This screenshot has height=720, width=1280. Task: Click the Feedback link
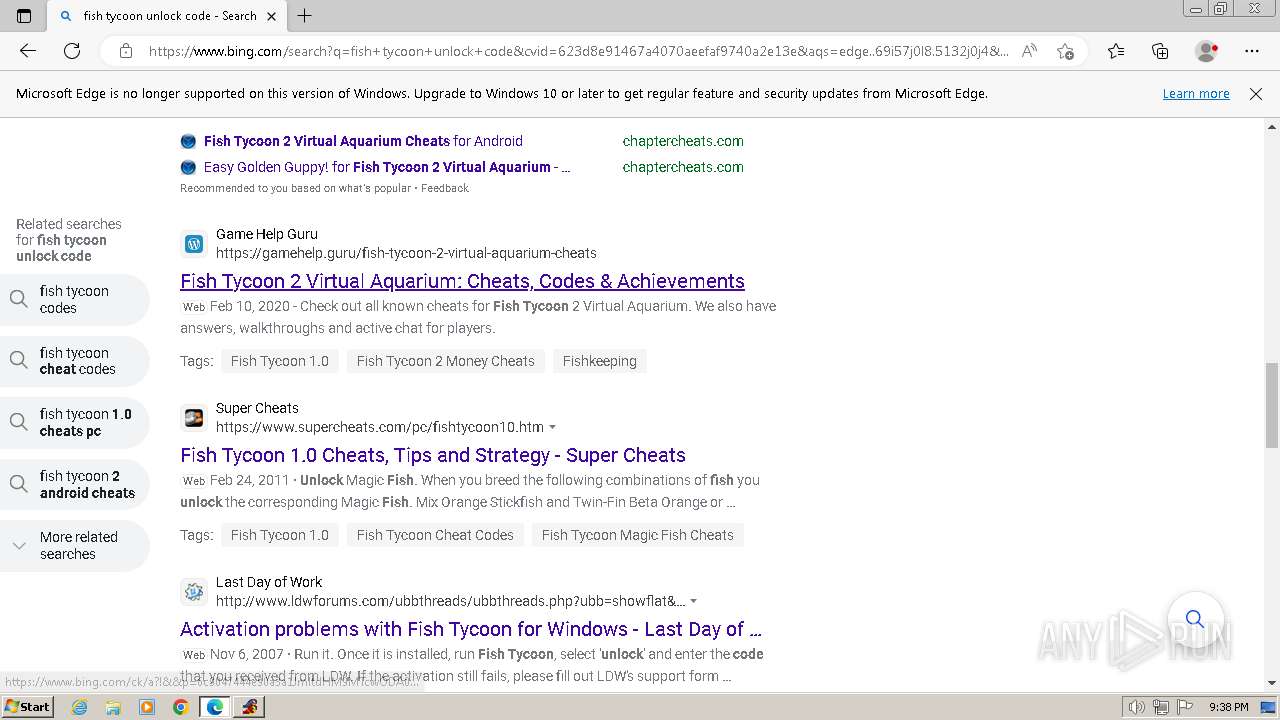click(445, 188)
